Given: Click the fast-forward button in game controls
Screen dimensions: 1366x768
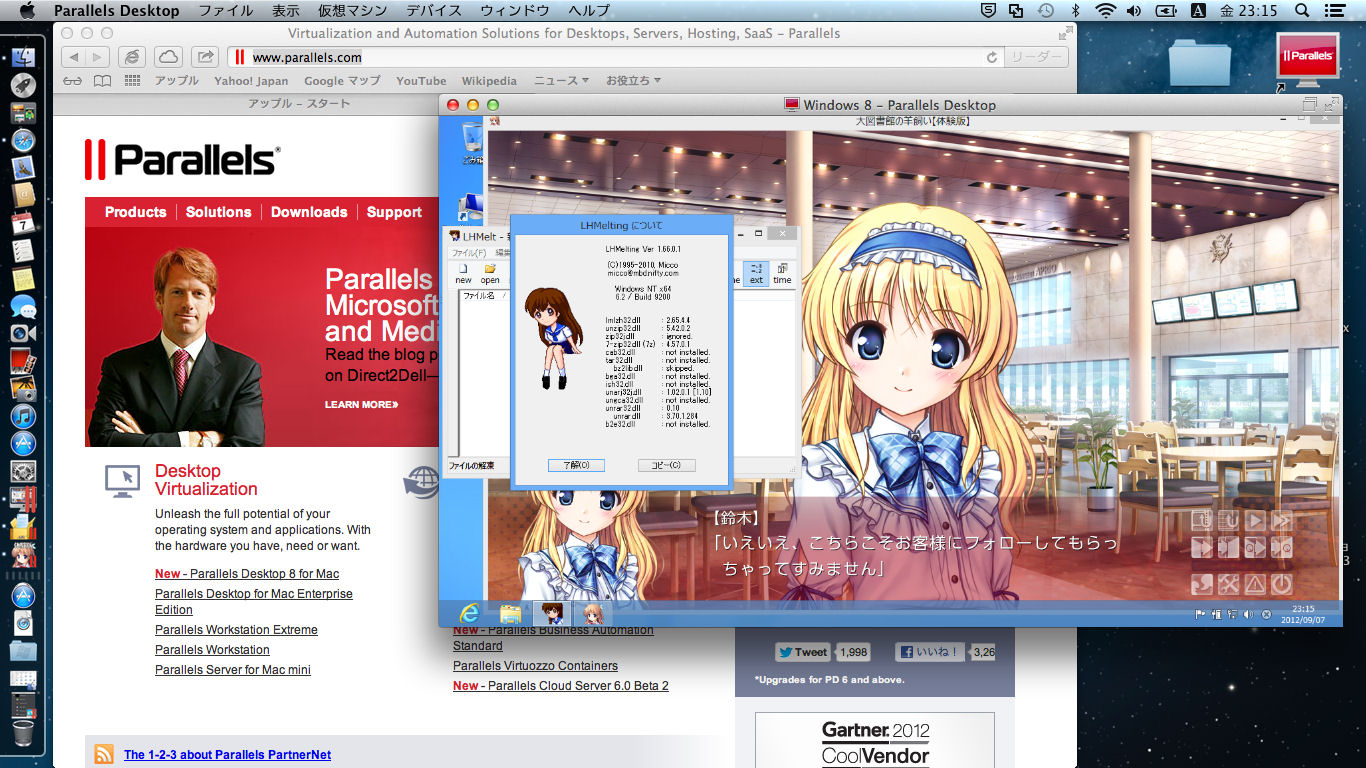Looking at the screenshot, I should (x=1282, y=520).
